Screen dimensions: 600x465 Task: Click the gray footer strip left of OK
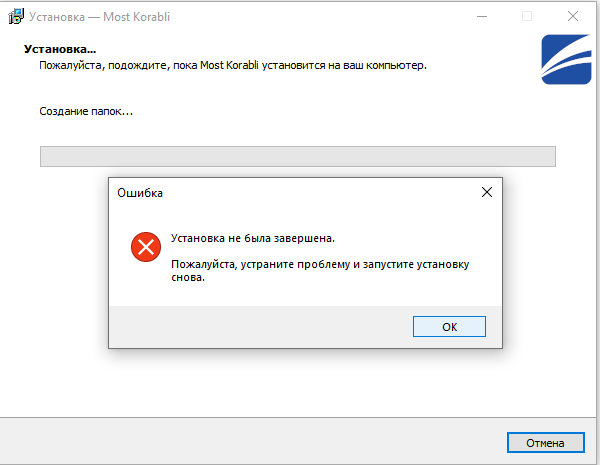(260, 326)
